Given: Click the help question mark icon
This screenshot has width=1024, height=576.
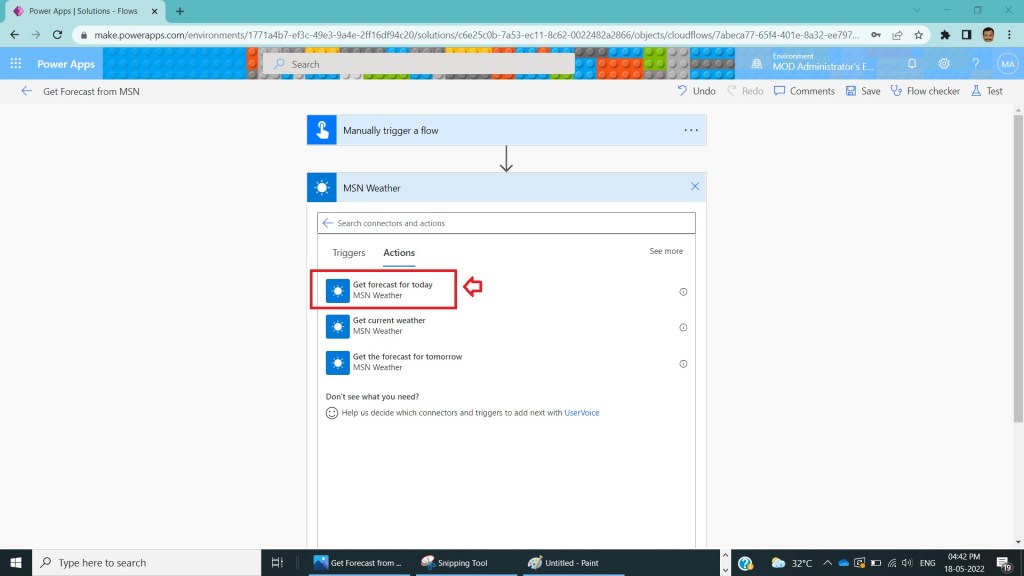Looking at the screenshot, I should (x=975, y=64).
